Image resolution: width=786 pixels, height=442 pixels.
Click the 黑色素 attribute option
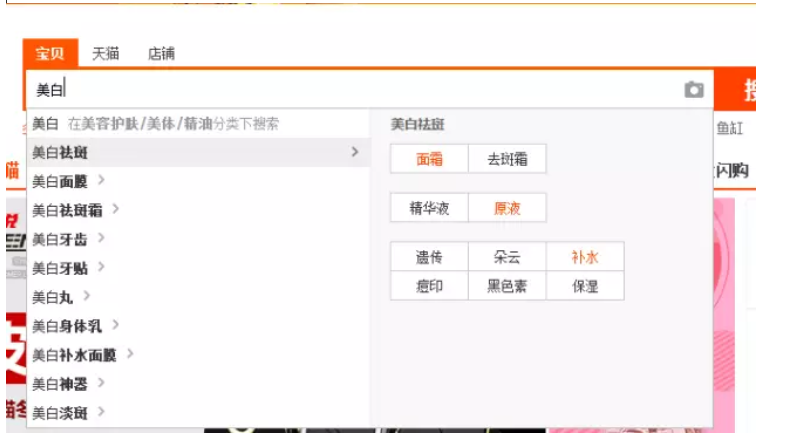tap(507, 286)
